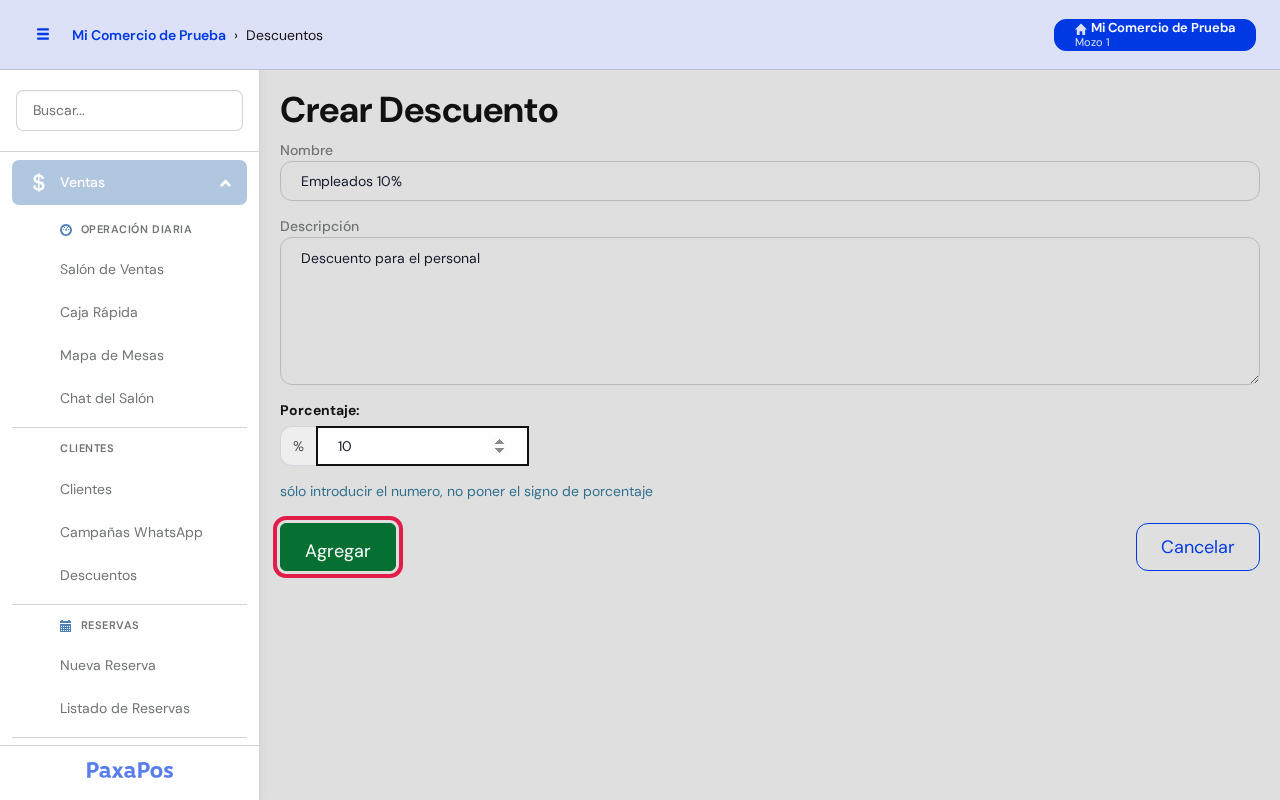Click the Porcentaje number spinner arrows
The width and height of the screenshot is (1280, 800).
[499, 446]
